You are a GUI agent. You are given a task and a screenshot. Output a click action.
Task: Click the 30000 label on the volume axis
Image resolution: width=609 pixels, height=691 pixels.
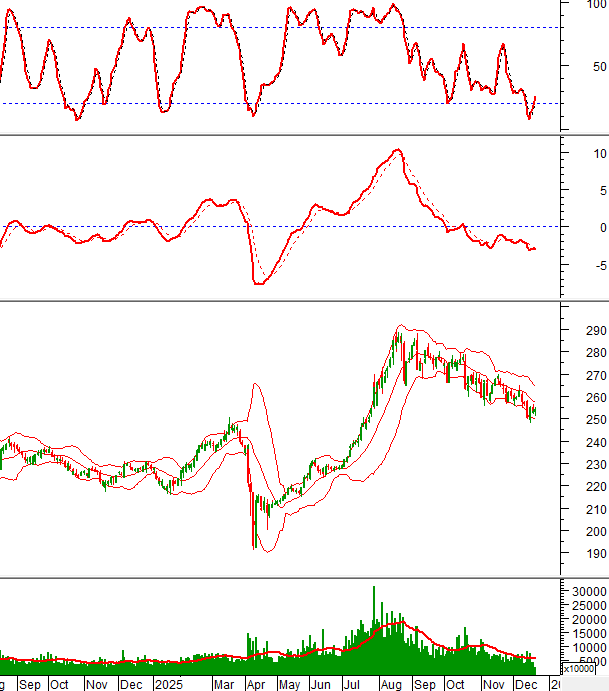(x=586, y=592)
